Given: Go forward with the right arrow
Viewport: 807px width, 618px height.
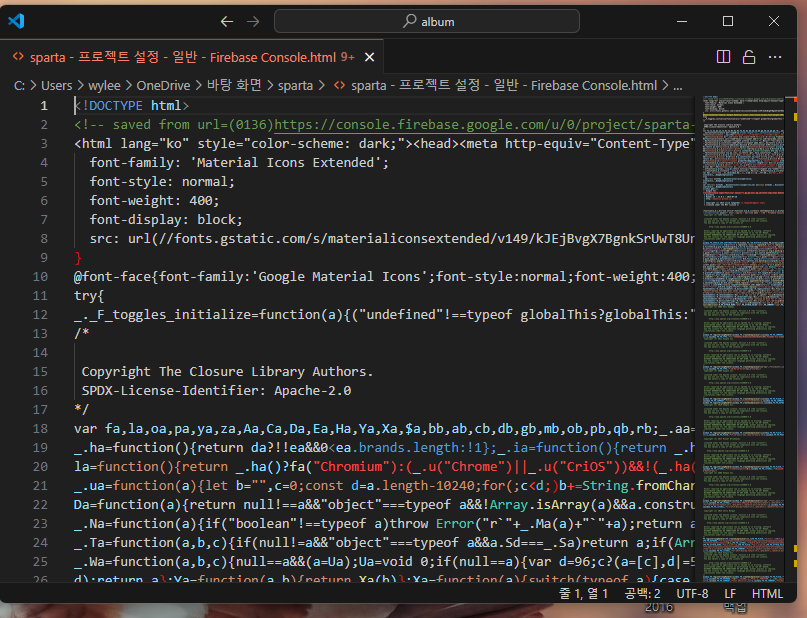Looking at the screenshot, I should [253, 22].
